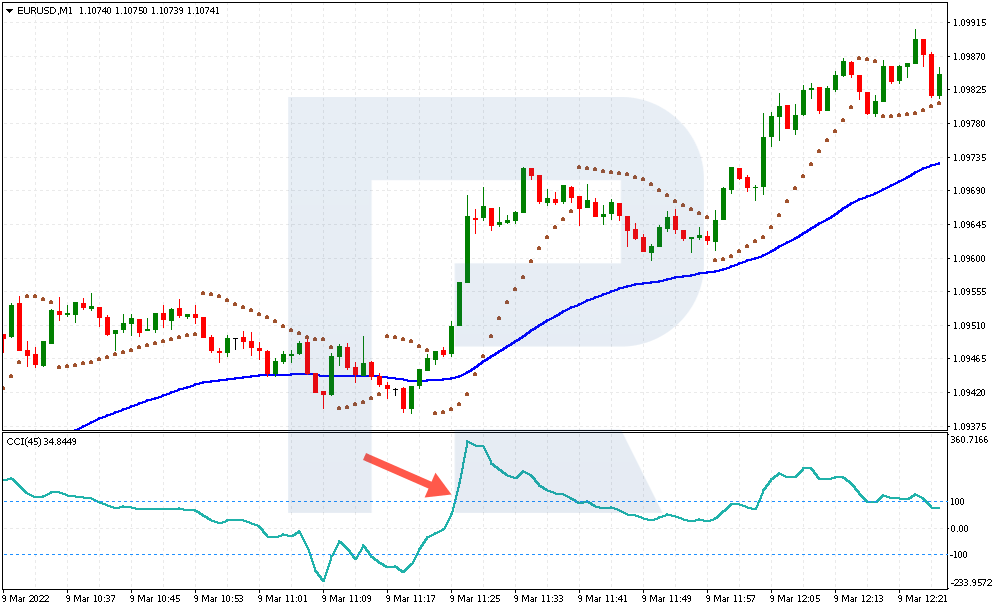The height and width of the screenshot is (610, 993).
Task: Click the -100 level label on CCI scale
Action: click(x=959, y=555)
